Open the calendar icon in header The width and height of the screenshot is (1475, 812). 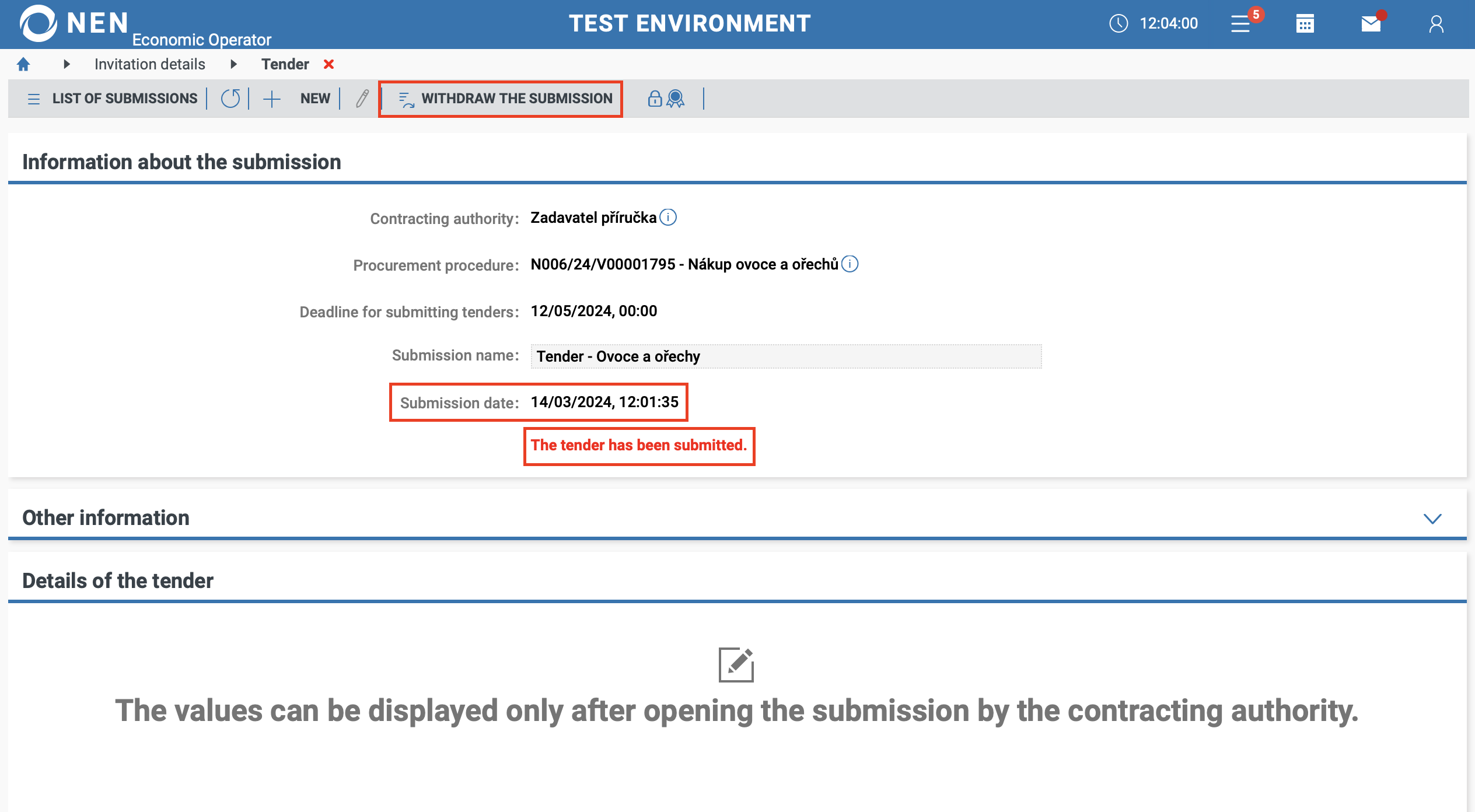pyautogui.click(x=1305, y=24)
